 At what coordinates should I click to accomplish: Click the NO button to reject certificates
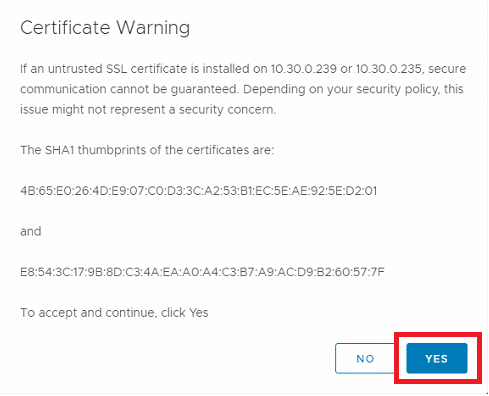coord(365,358)
